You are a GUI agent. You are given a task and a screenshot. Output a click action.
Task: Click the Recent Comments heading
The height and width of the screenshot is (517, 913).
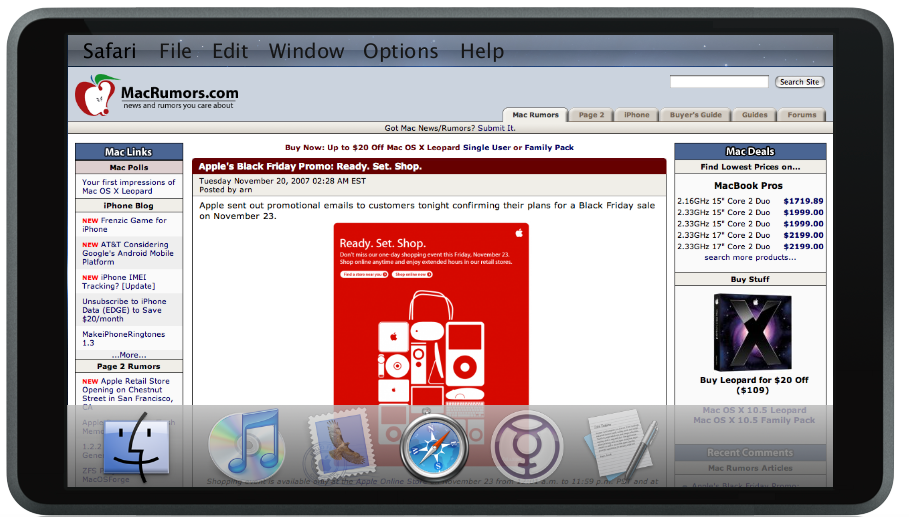(x=750, y=452)
